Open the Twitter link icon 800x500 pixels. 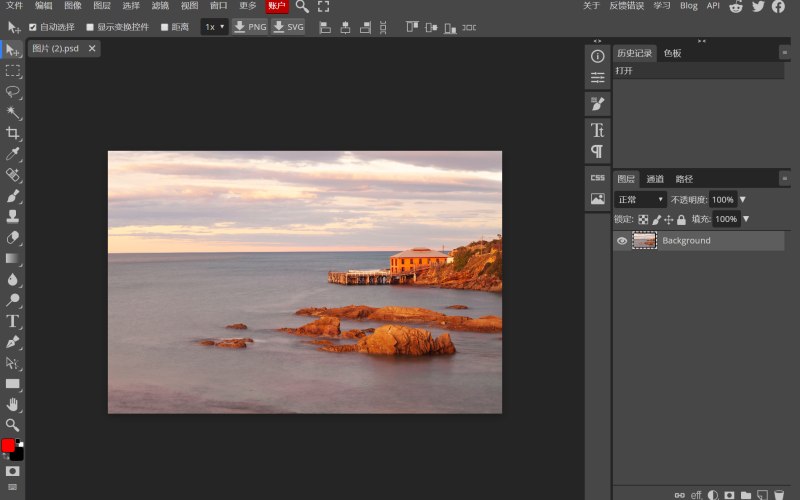pos(758,7)
